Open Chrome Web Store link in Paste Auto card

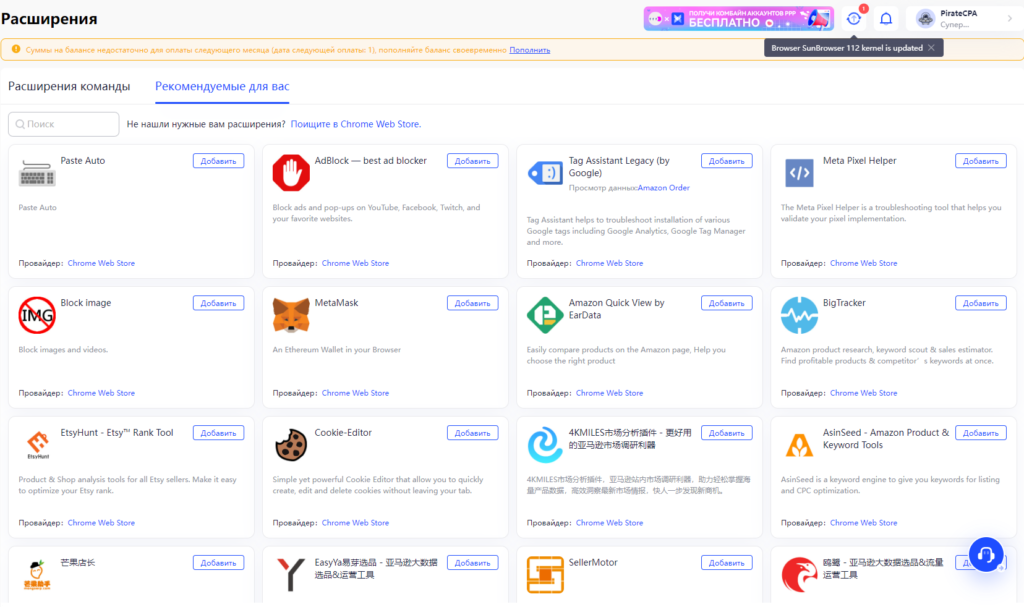click(101, 263)
